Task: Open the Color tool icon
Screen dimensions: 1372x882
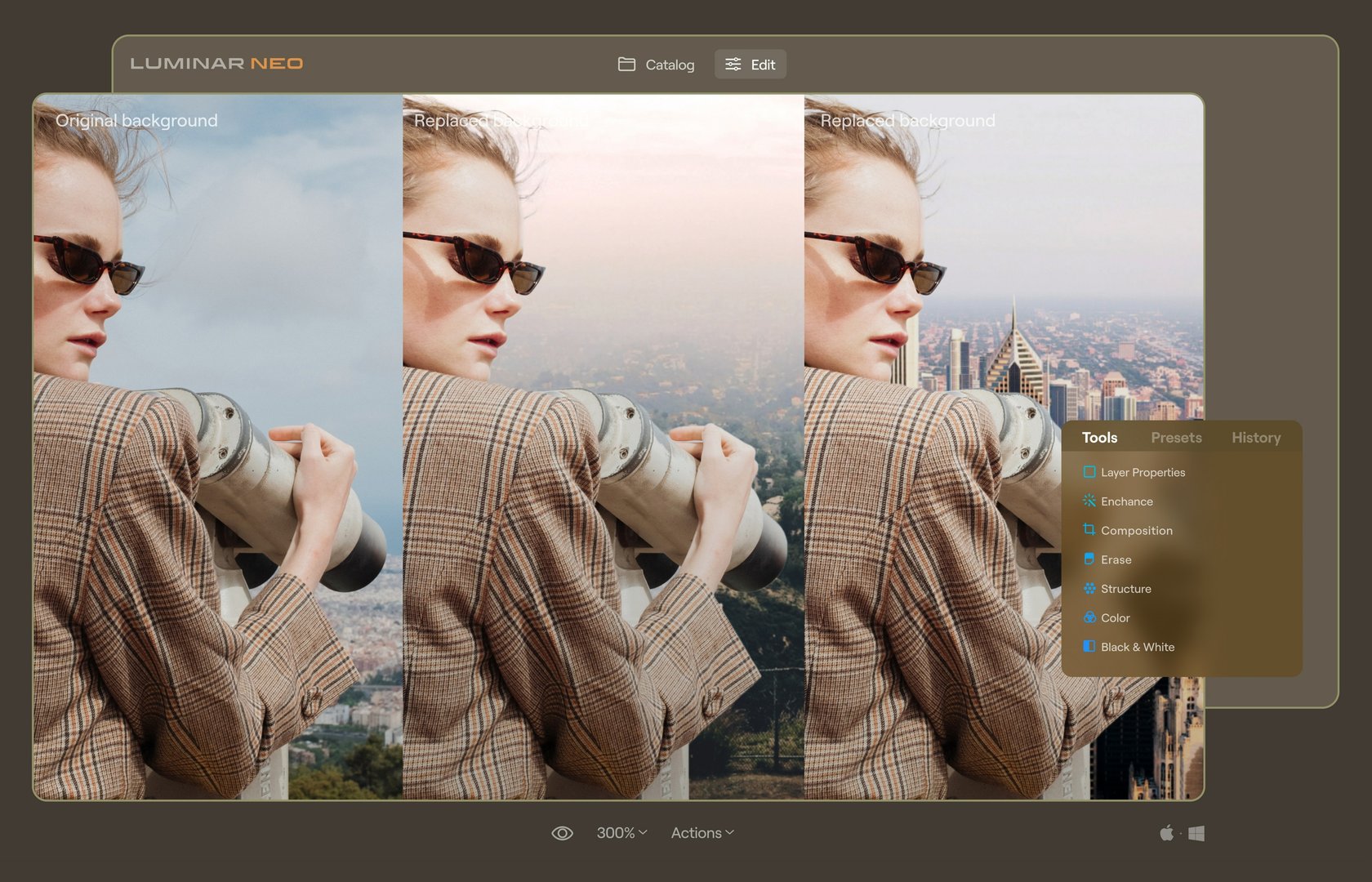Action: tap(1089, 617)
